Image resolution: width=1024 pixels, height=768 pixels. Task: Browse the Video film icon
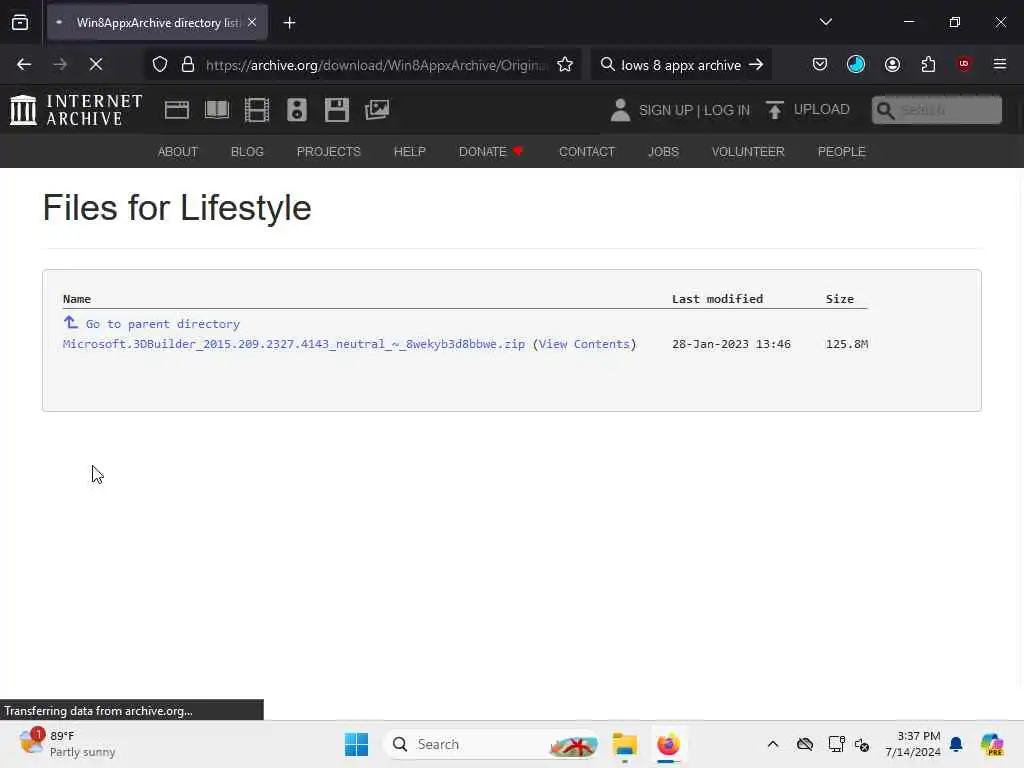[257, 110]
